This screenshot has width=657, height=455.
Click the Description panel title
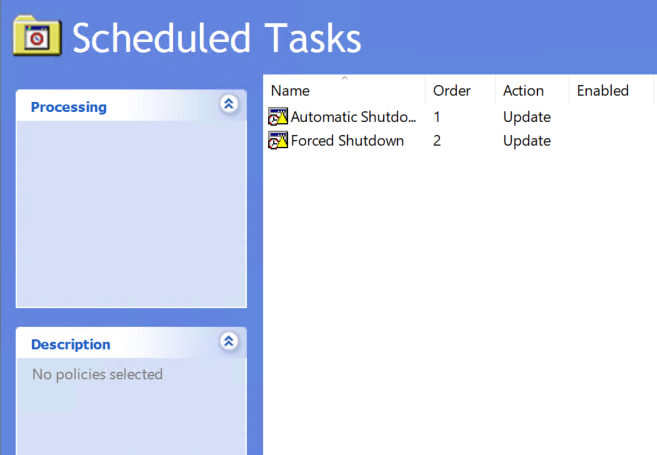tap(70, 345)
